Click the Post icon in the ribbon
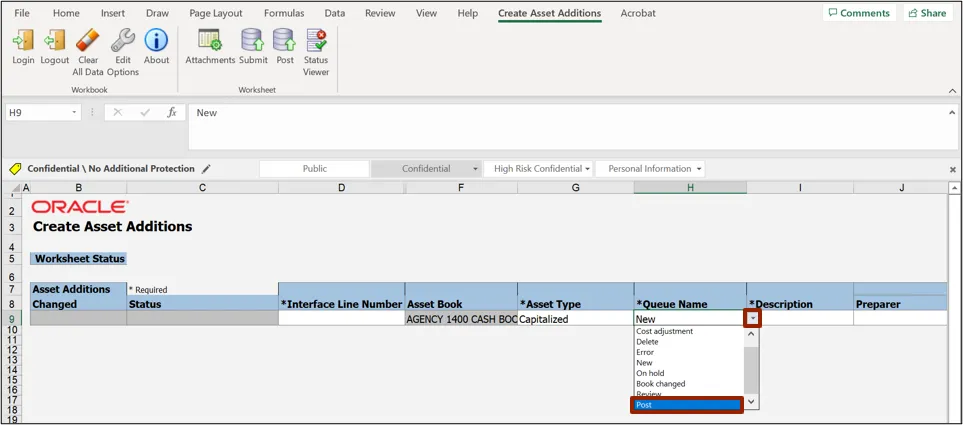Image resolution: width=963 pixels, height=425 pixels. pos(285,42)
